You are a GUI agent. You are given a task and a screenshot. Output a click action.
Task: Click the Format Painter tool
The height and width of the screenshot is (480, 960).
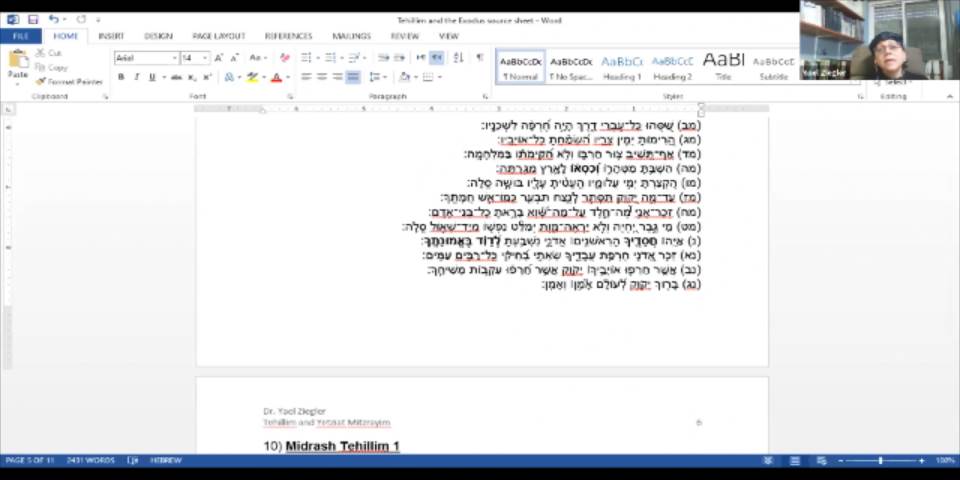coord(68,81)
